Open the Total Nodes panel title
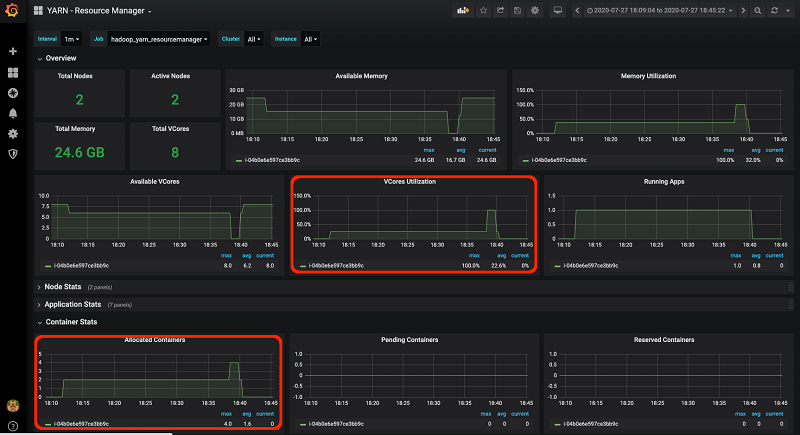 click(x=75, y=76)
